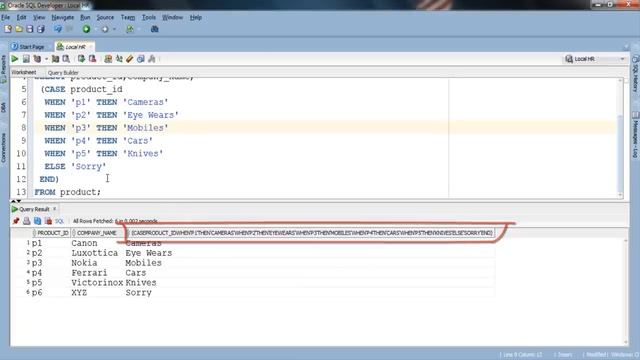640x360 pixels.
Task: Sort by the PRODUCT_ID column header
Action: tap(51, 233)
